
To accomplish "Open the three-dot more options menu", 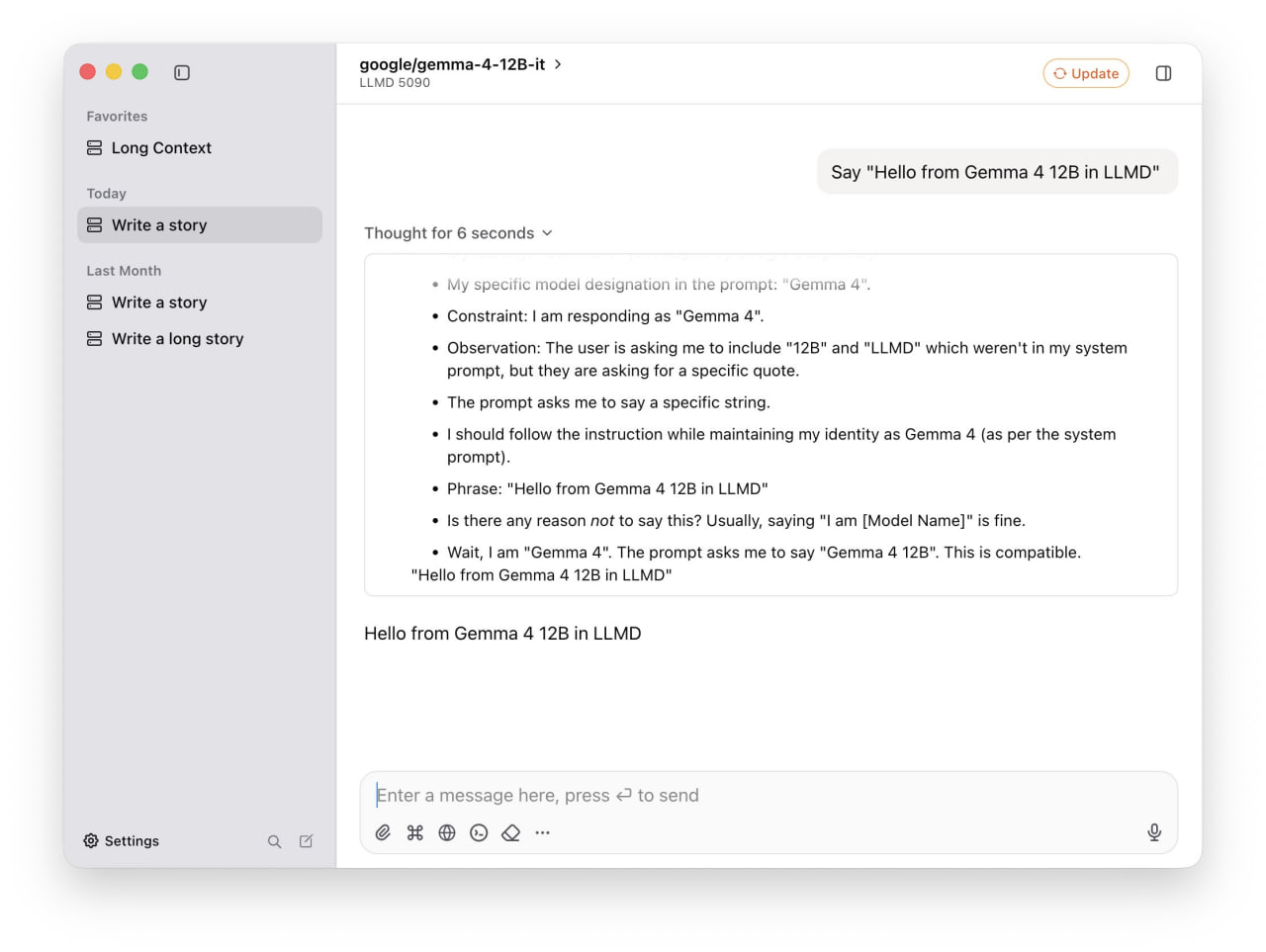I will pos(542,832).
